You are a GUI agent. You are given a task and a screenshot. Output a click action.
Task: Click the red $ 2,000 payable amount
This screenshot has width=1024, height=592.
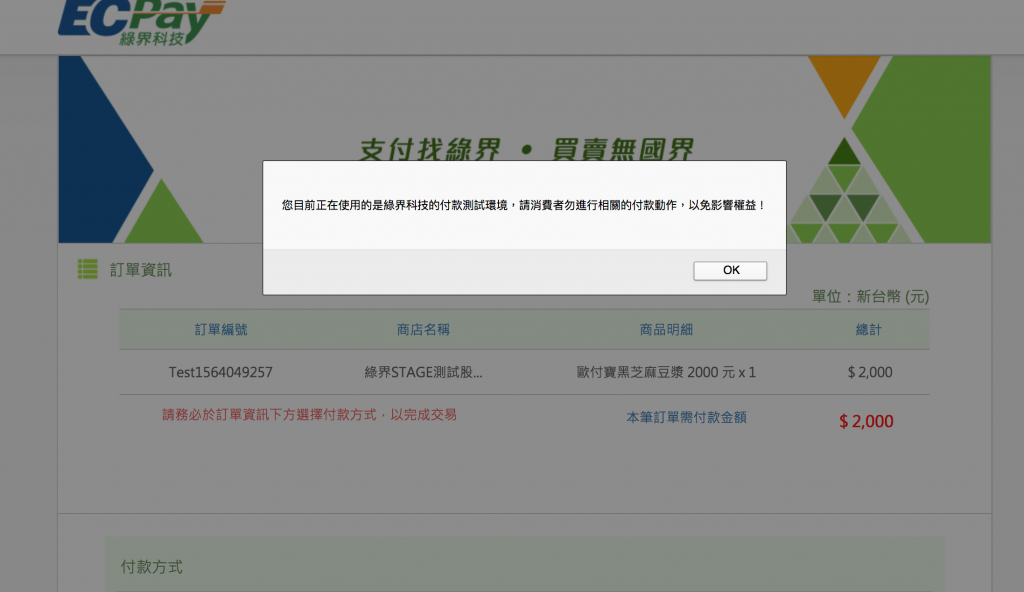pyautogui.click(x=866, y=421)
